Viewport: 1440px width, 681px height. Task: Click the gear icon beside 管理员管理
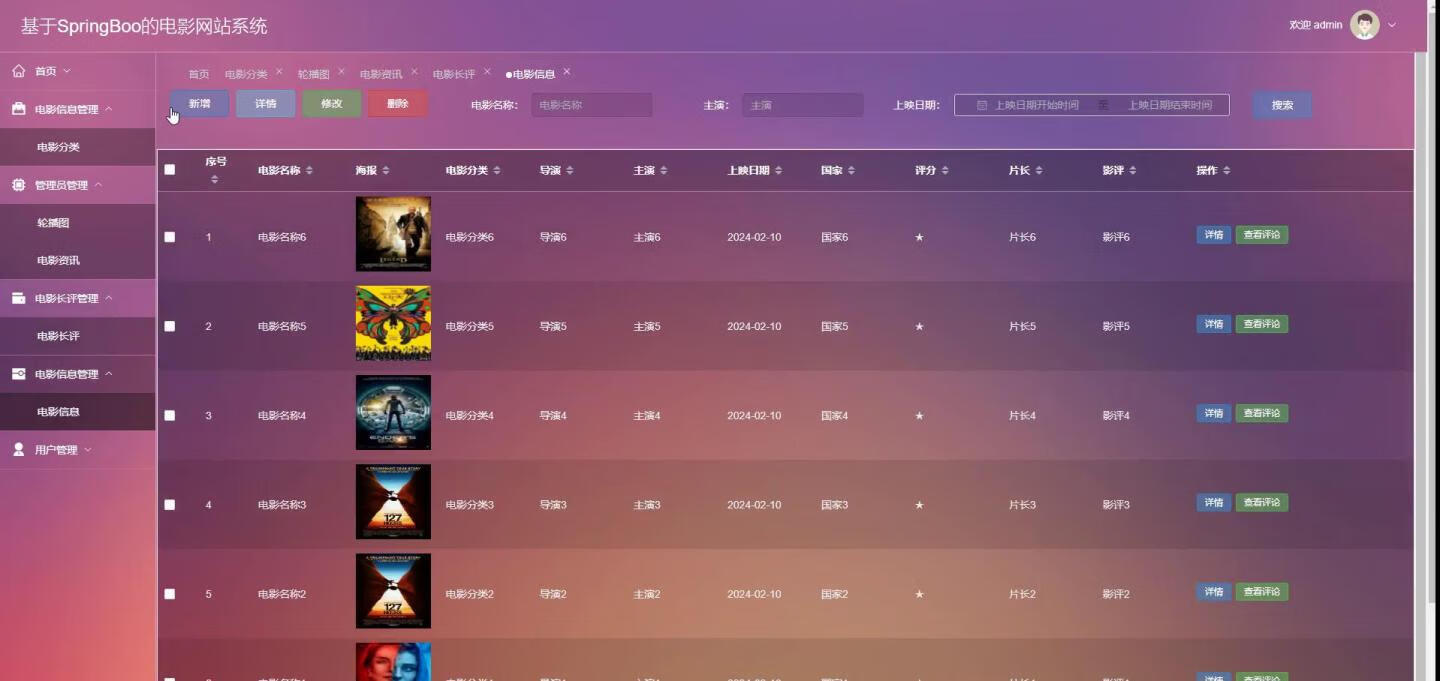18,185
